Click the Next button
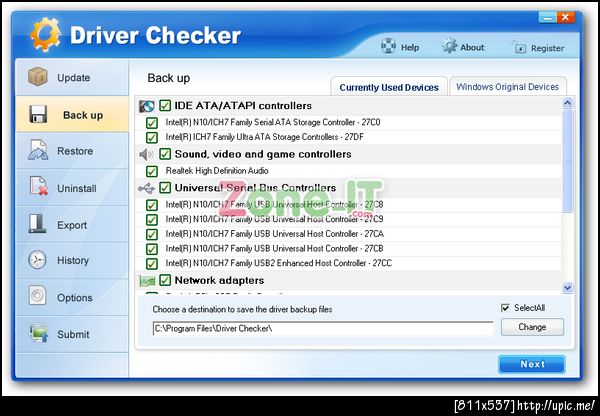The height and width of the screenshot is (416, 600). click(532, 364)
